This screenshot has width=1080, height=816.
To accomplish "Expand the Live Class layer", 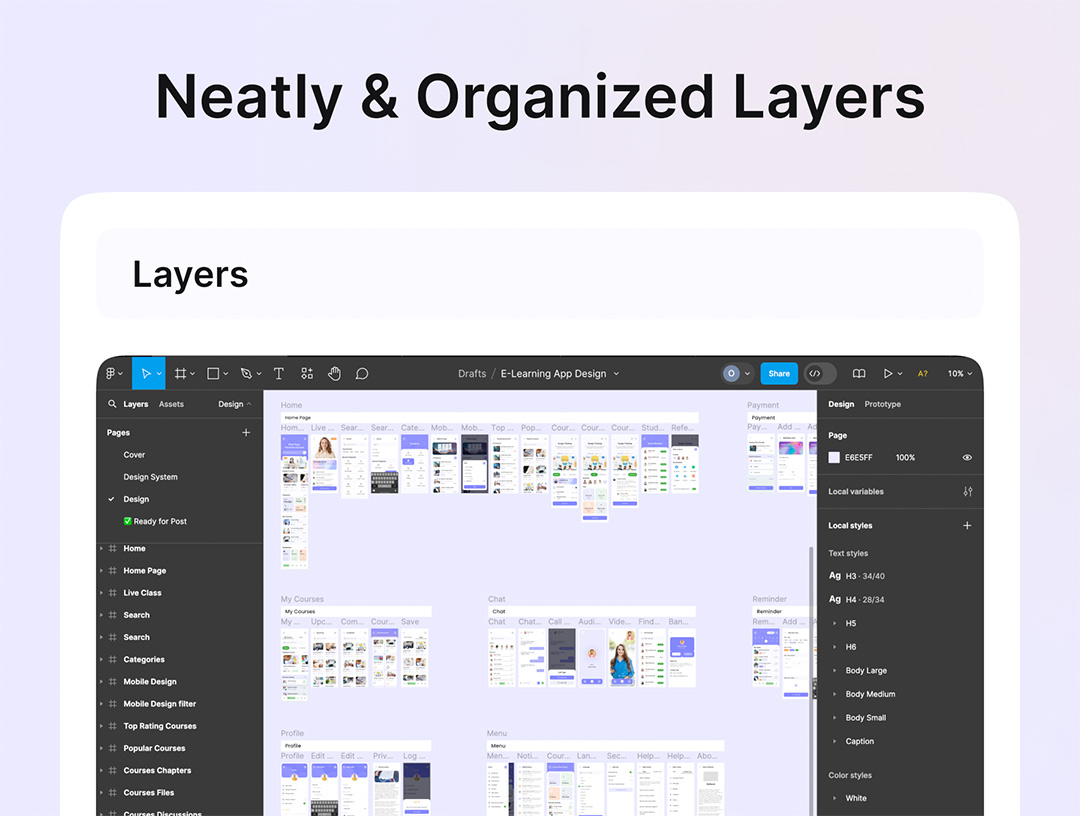I will coord(101,593).
